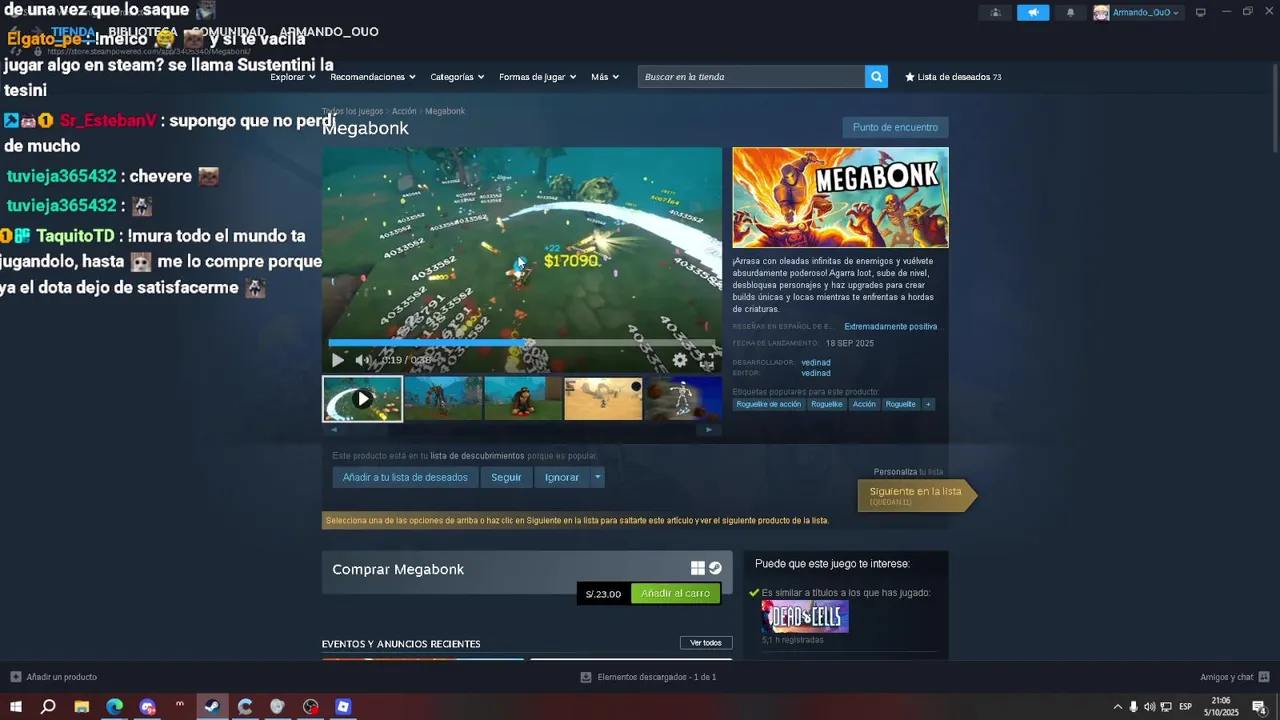Select the skeleton screenshot thumbnail
The width and height of the screenshot is (1280, 720).
(683, 398)
